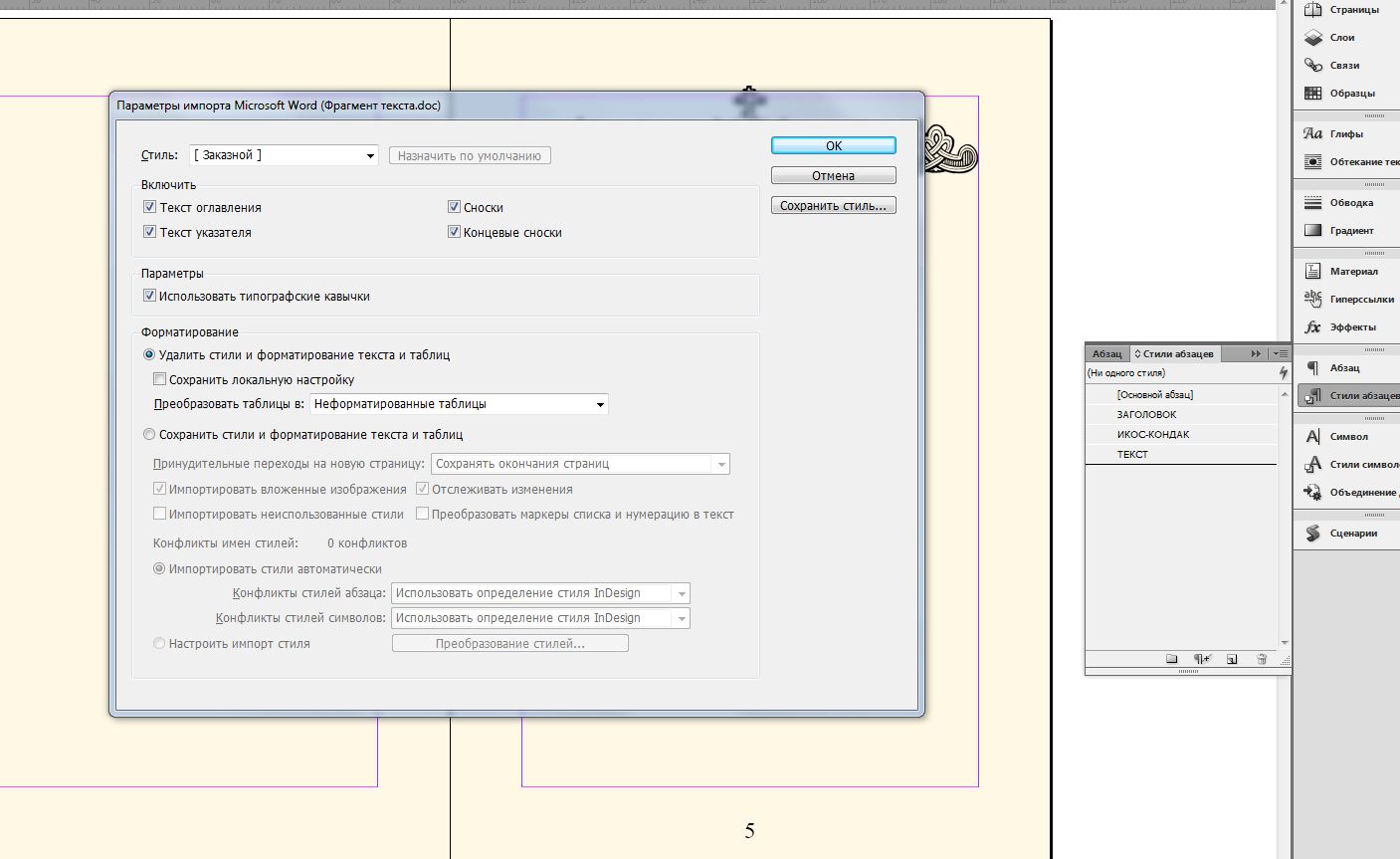Screen dimensions: 1400x859
Task: Select Настроить импорт стиля radio button
Action: (159, 643)
